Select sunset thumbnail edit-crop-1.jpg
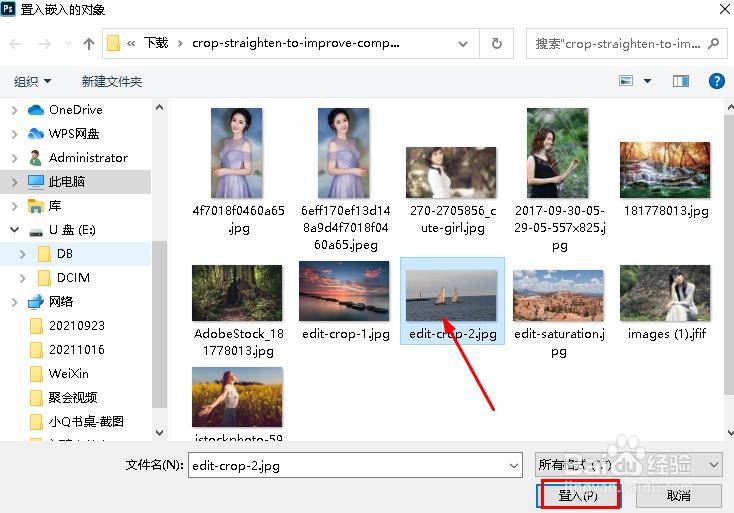 (344, 291)
